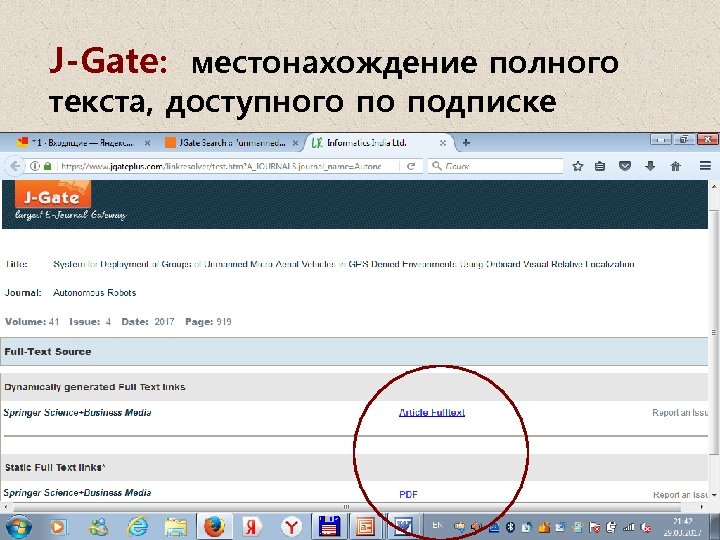Image resolution: width=720 pixels, height=540 pixels.
Task: Select the article title text
Action: point(343,264)
